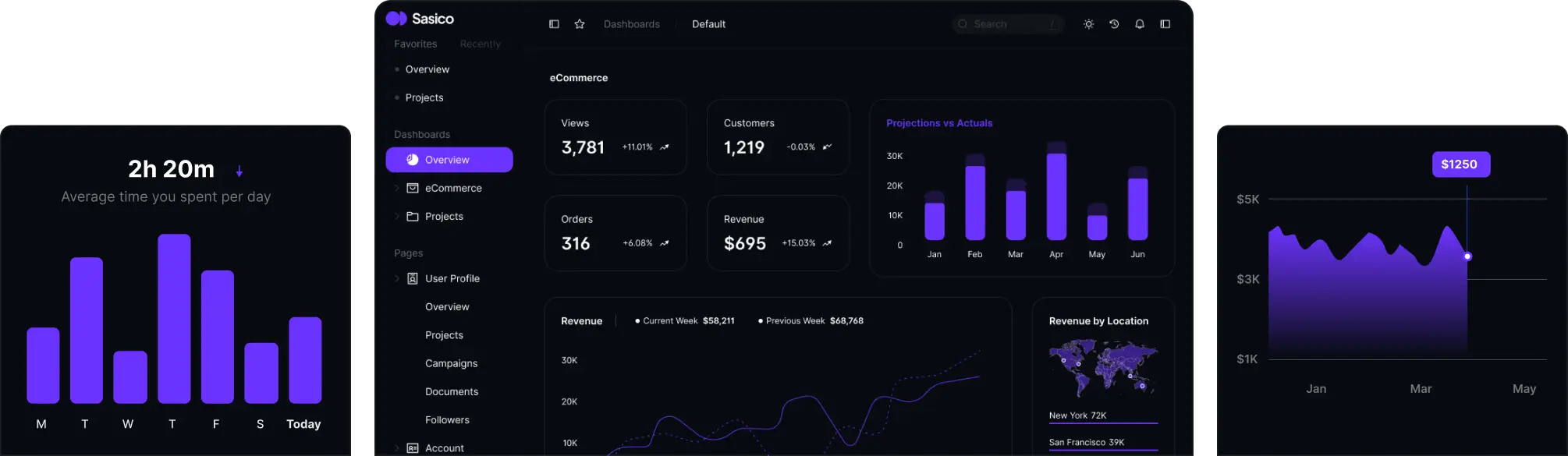Image resolution: width=1568 pixels, height=456 pixels.
Task: Toggle the right sidebar panel icon
Action: pos(1165,24)
